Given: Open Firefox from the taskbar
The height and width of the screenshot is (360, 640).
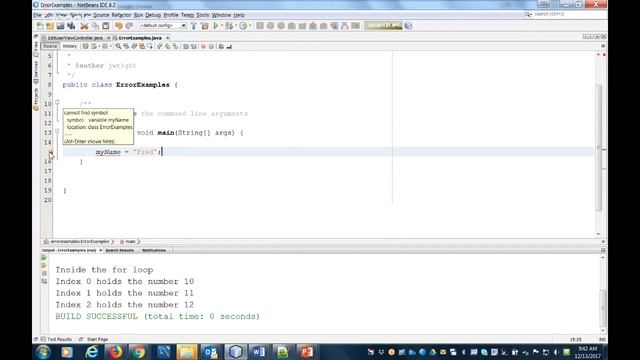Looking at the screenshot, I should pos(116,352).
